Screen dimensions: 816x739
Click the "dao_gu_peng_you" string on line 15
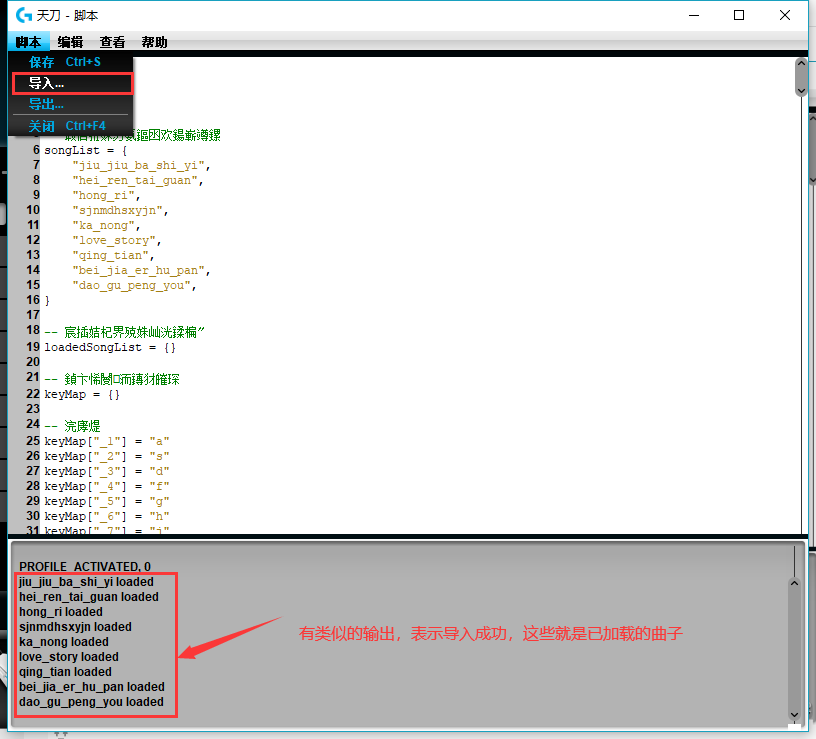click(131, 286)
